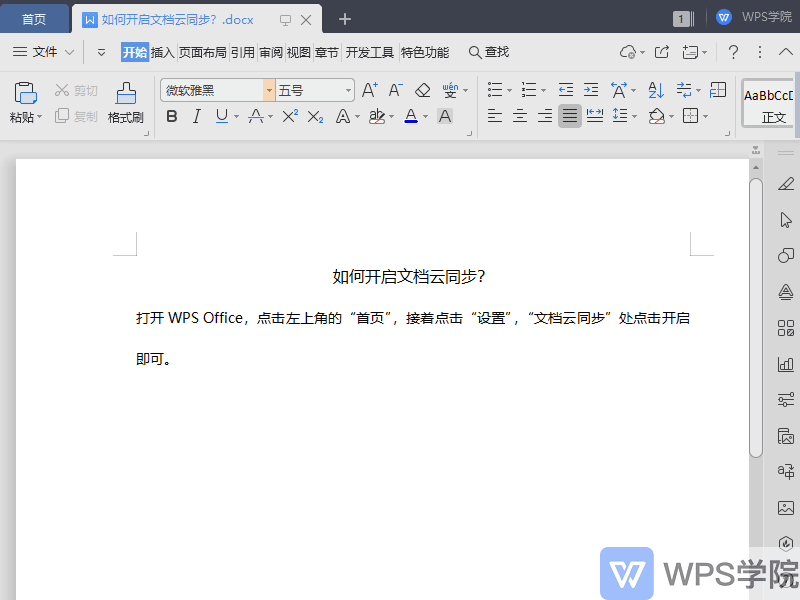This screenshot has height=600, width=800.
Task: Open help with question mark icon
Action: coord(733,52)
